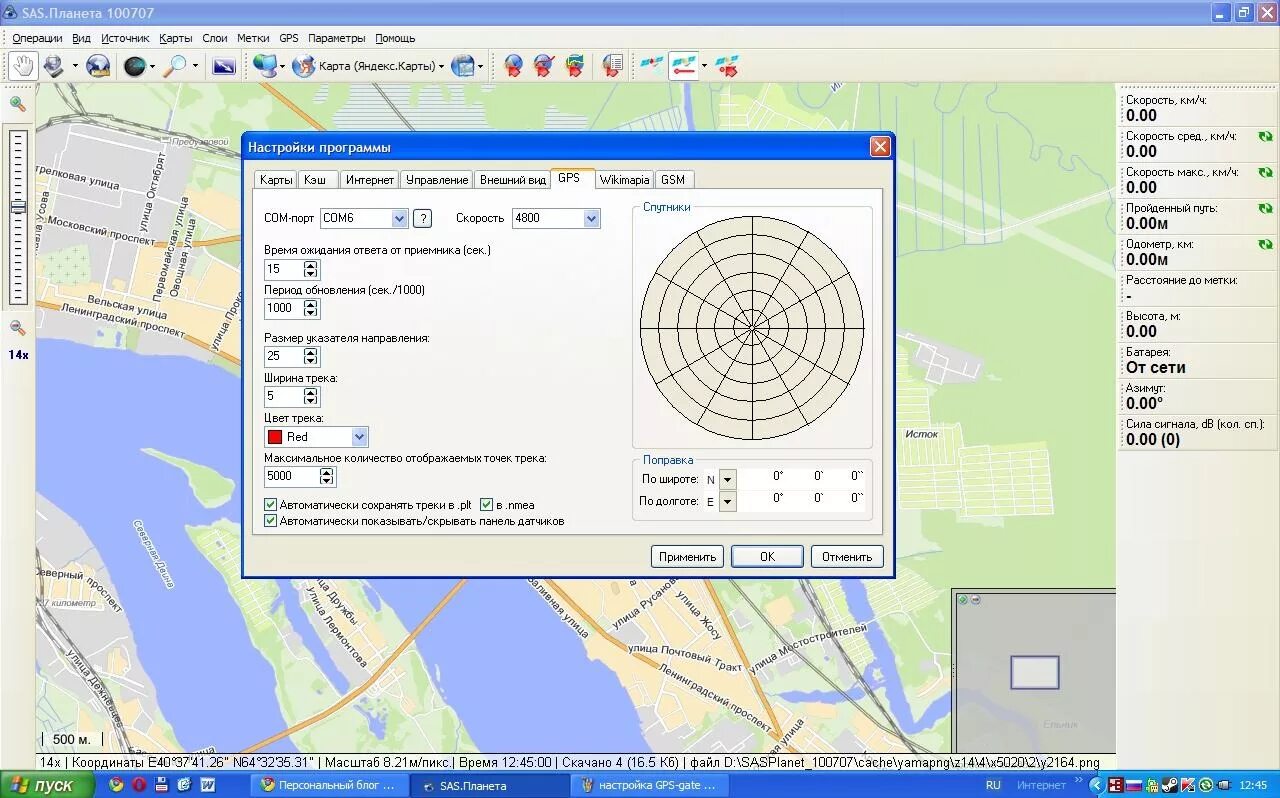
Task: Click the Применить button
Action: (687, 557)
